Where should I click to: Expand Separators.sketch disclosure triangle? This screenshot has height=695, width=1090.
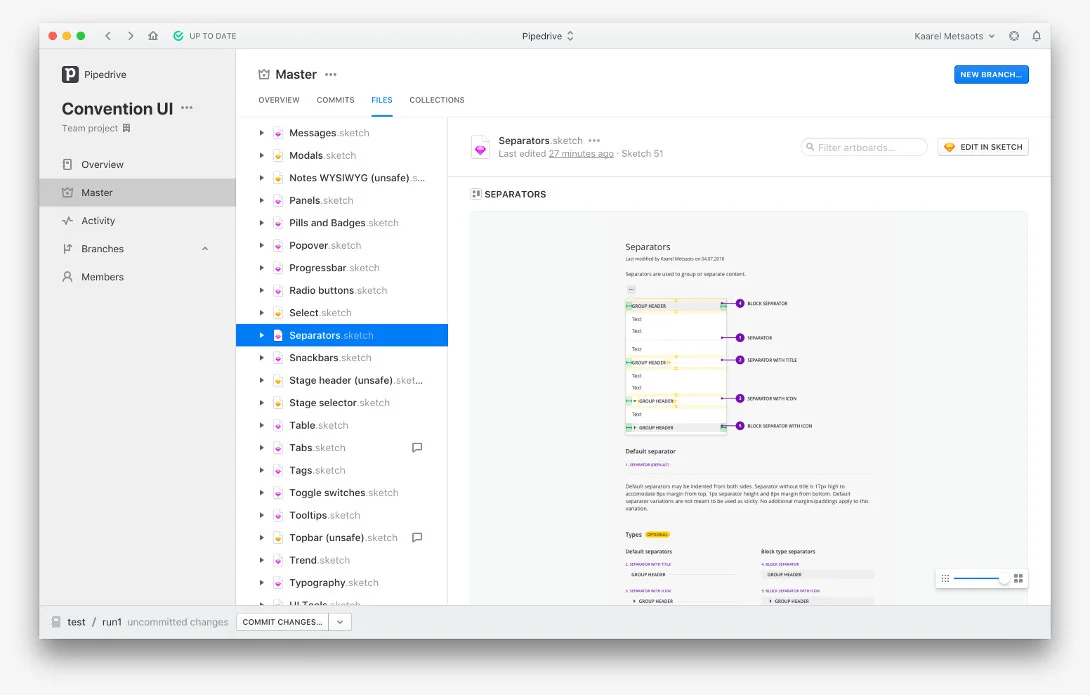(261, 335)
